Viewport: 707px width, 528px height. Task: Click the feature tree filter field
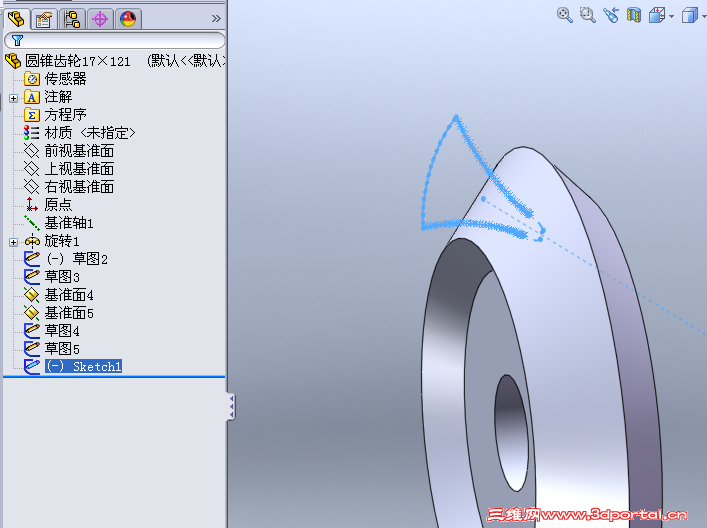[x=115, y=40]
